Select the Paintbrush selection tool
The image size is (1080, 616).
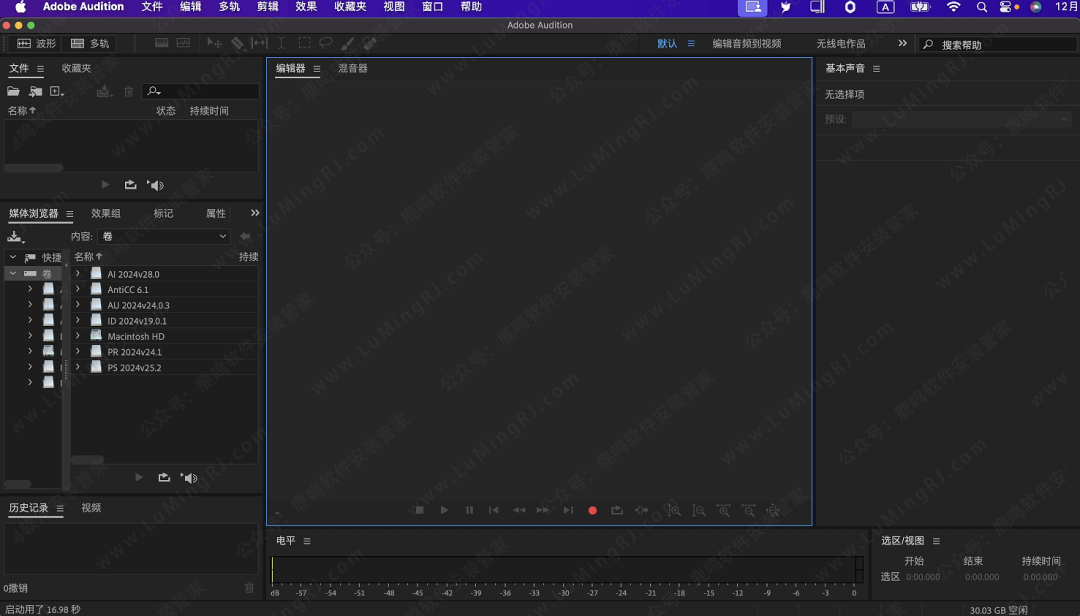tap(347, 44)
